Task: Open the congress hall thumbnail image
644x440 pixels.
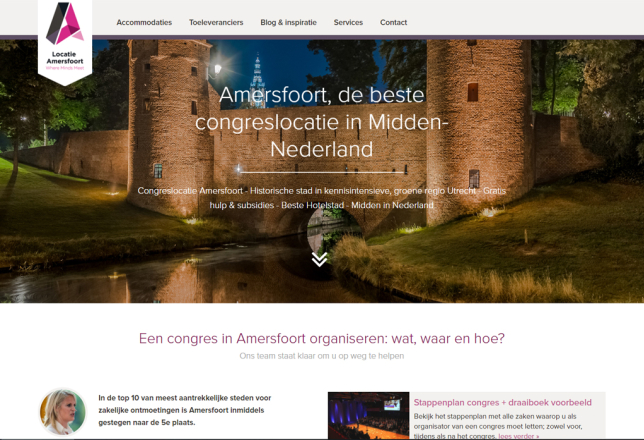Action: (368, 415)
